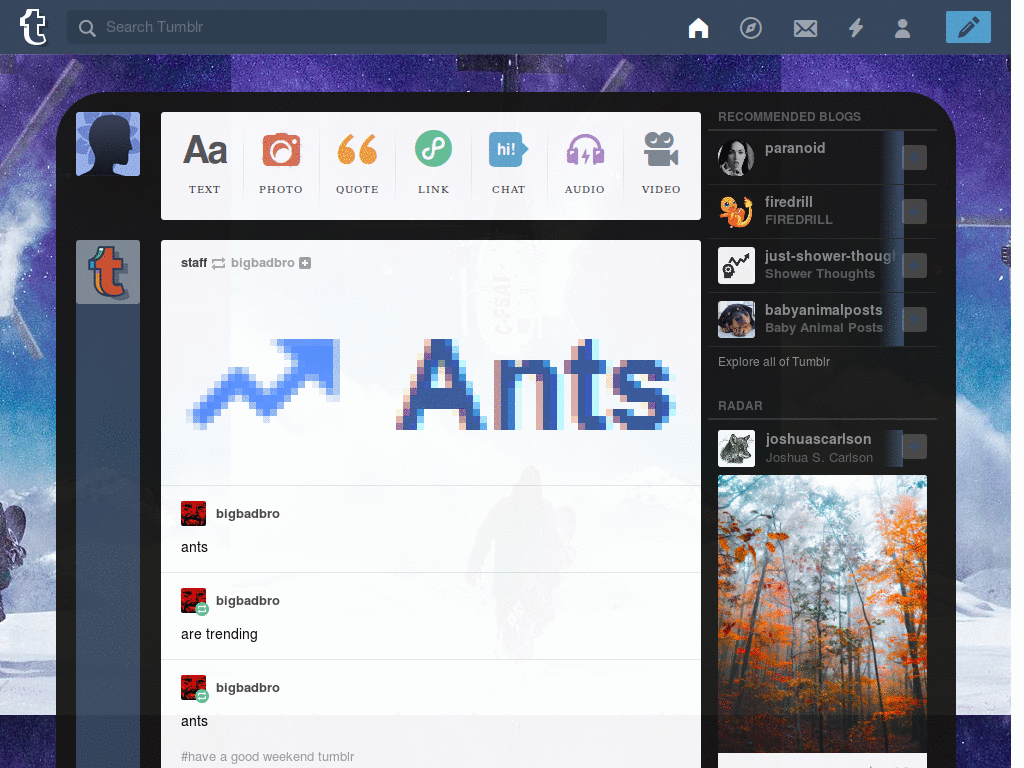Open the Tumblr logo home link
The height and width of the screenshot is (768, 1024).
click(33, 27)
